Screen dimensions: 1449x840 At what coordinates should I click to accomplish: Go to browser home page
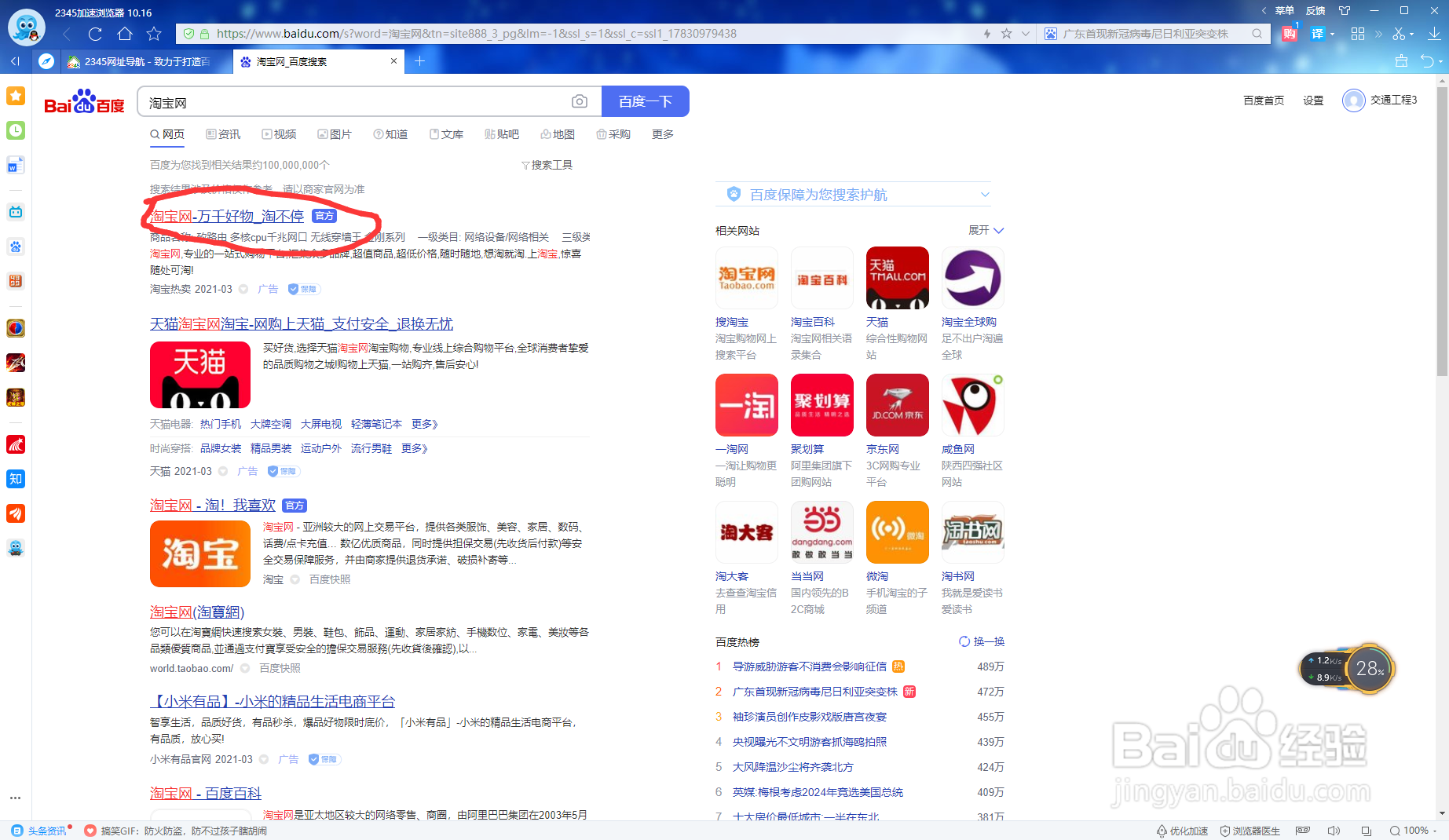pyautogui.click(x=125, y=34)
